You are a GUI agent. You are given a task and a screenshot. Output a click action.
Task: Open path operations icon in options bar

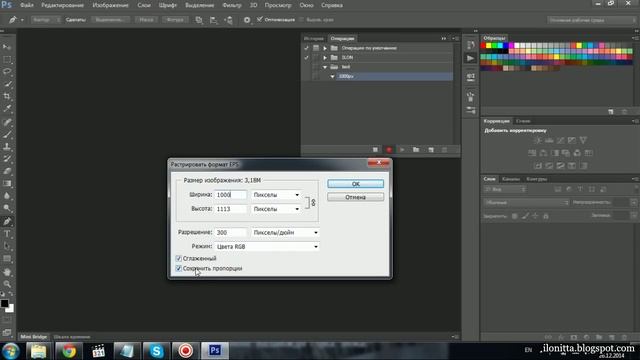point(199,20)
